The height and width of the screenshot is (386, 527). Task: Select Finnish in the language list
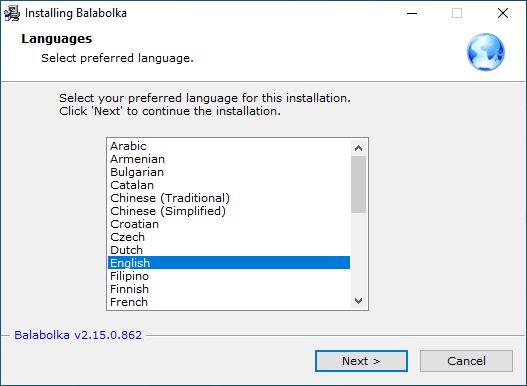coord(229,289)
